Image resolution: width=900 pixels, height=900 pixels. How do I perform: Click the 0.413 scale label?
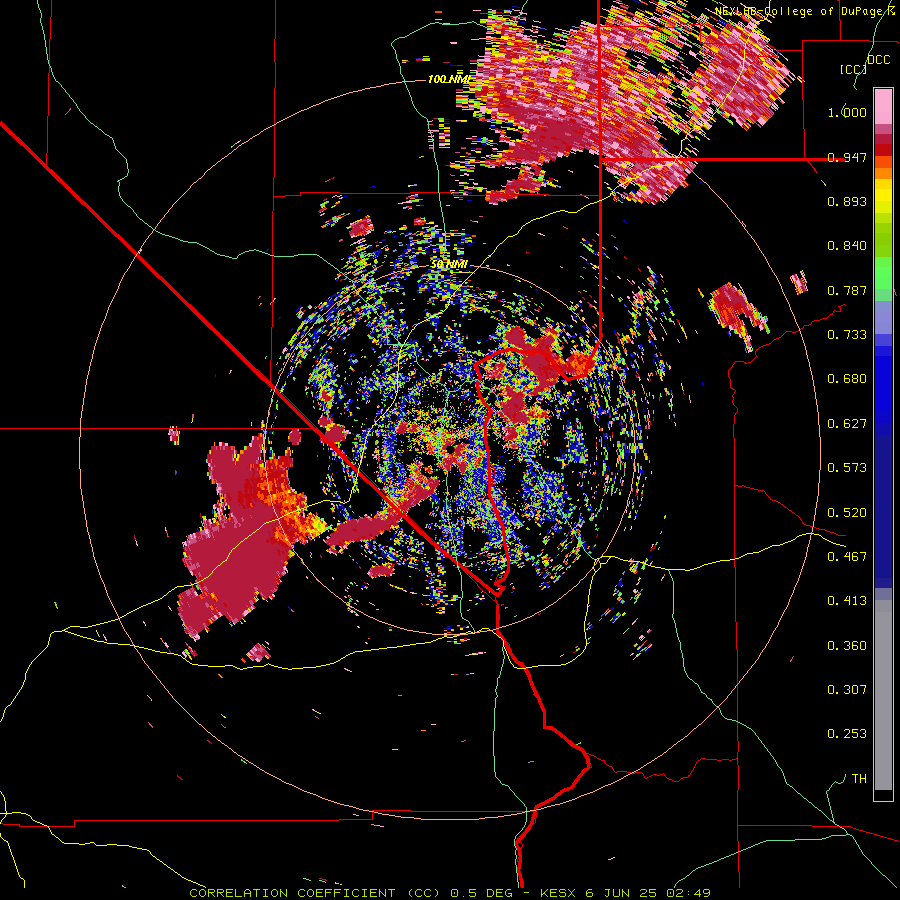pyautogui.click(x=847, y=601)
